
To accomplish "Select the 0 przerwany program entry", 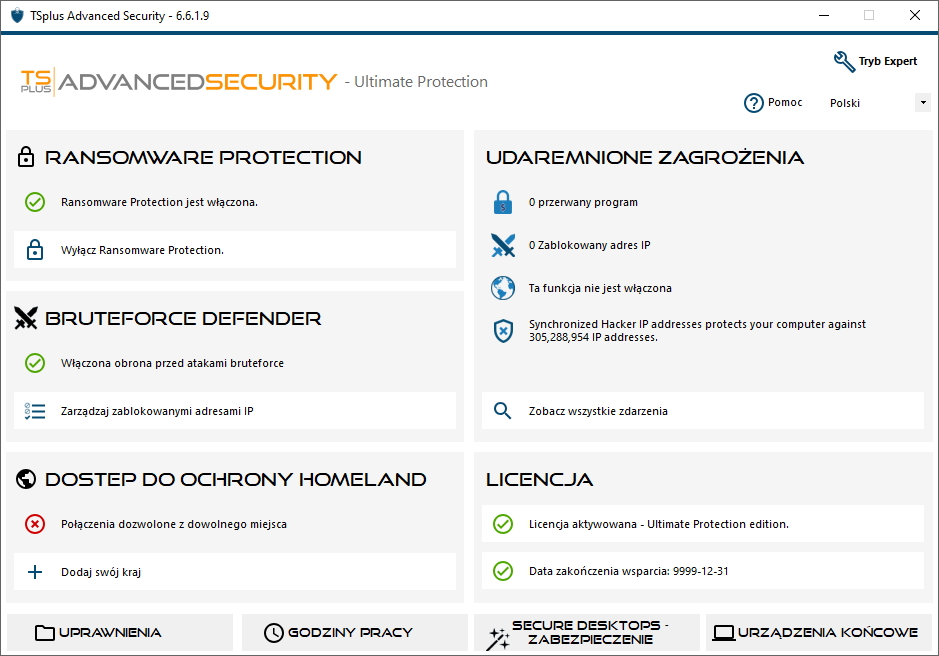I will (x=583, y=202).
